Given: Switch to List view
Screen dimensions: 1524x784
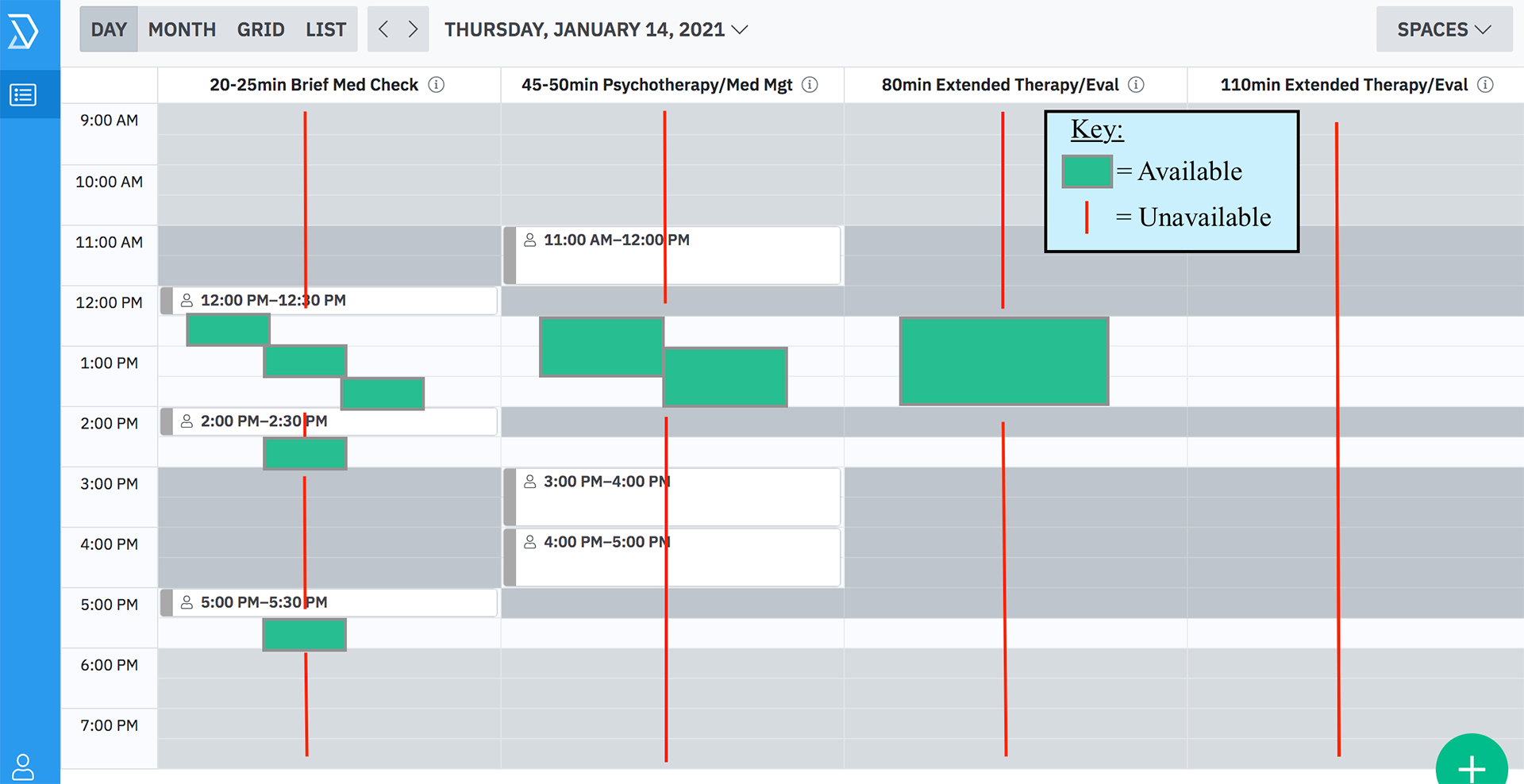Looking at the screenshot, I should point(325,29).
